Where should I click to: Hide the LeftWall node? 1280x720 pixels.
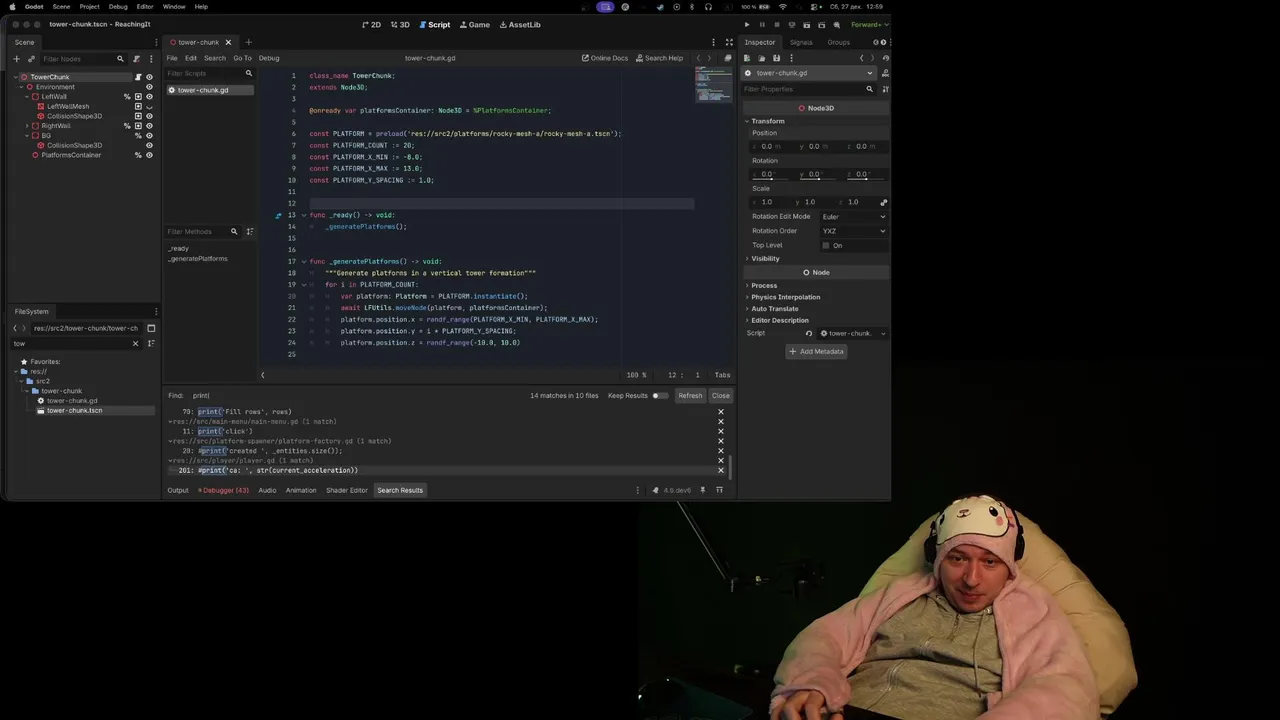(x=150, y=97)
